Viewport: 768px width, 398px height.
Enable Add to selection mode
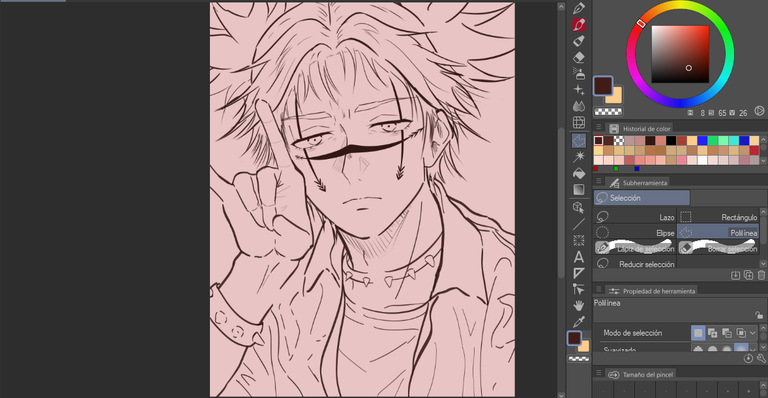tap(713, 333)
